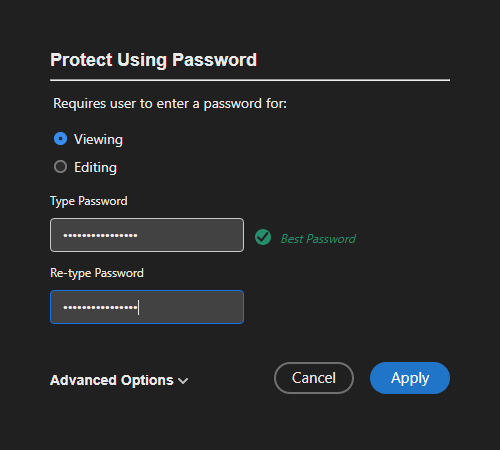Image resolution: width=500 pixels, height=450 pixels.
Task: Click the Protect Using Password heading
Action: (153, 60)
